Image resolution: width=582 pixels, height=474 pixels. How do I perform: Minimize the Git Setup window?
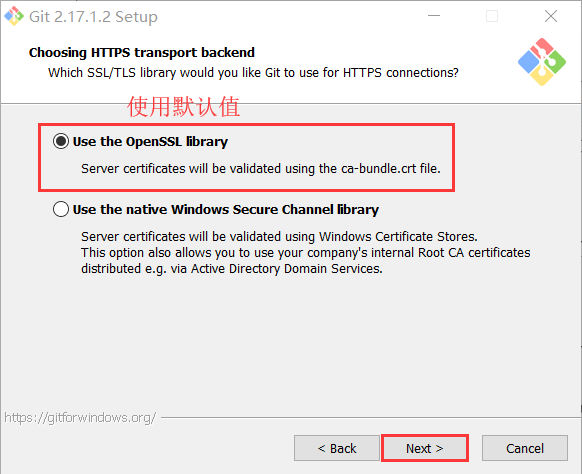(x=434, y=16)
